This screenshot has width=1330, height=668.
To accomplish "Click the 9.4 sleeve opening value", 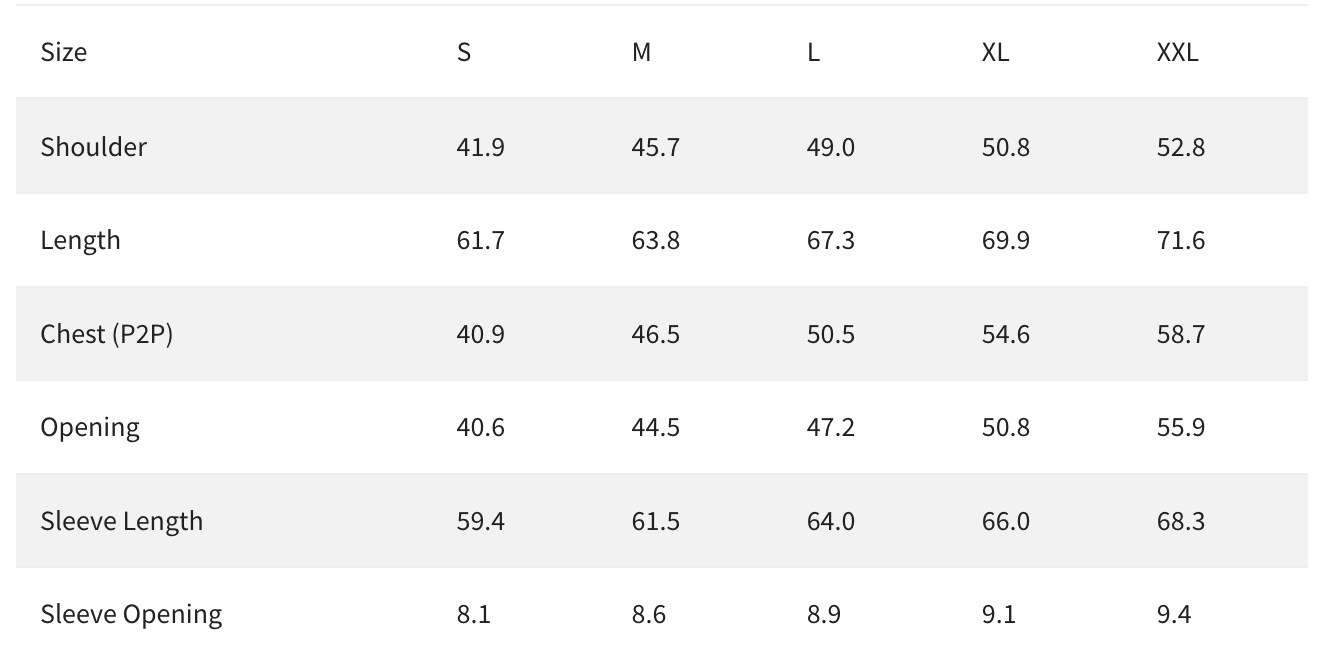I will (x=1174, y=614).
